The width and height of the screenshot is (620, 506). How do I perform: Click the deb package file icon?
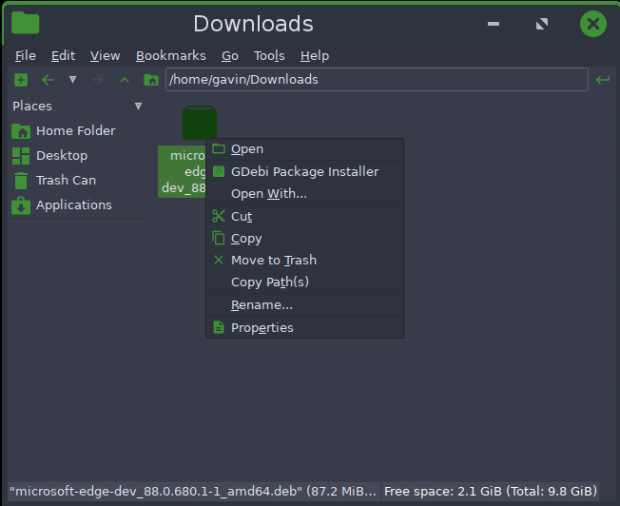tap(199, 123)
